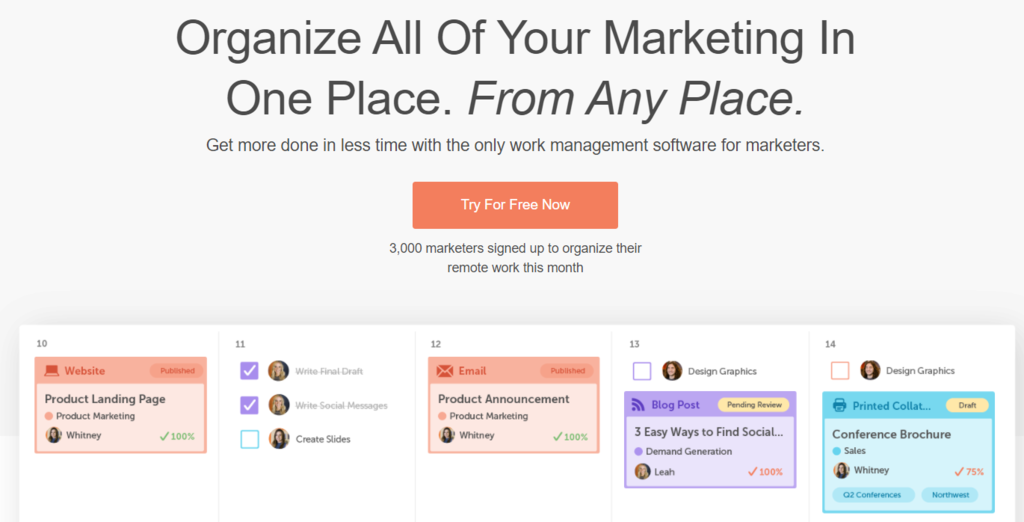This screenshot has height=522, width=1024.
Task: Click the avatar beside Create Slides
Action: [x=279, y=439]
